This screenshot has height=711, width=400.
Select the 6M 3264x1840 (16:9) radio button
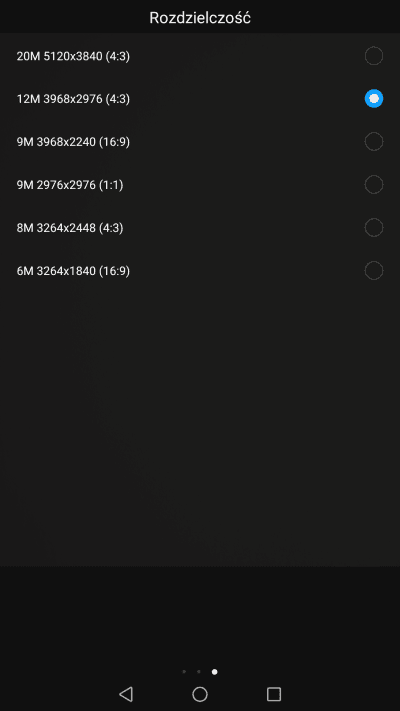pos(374,270)
